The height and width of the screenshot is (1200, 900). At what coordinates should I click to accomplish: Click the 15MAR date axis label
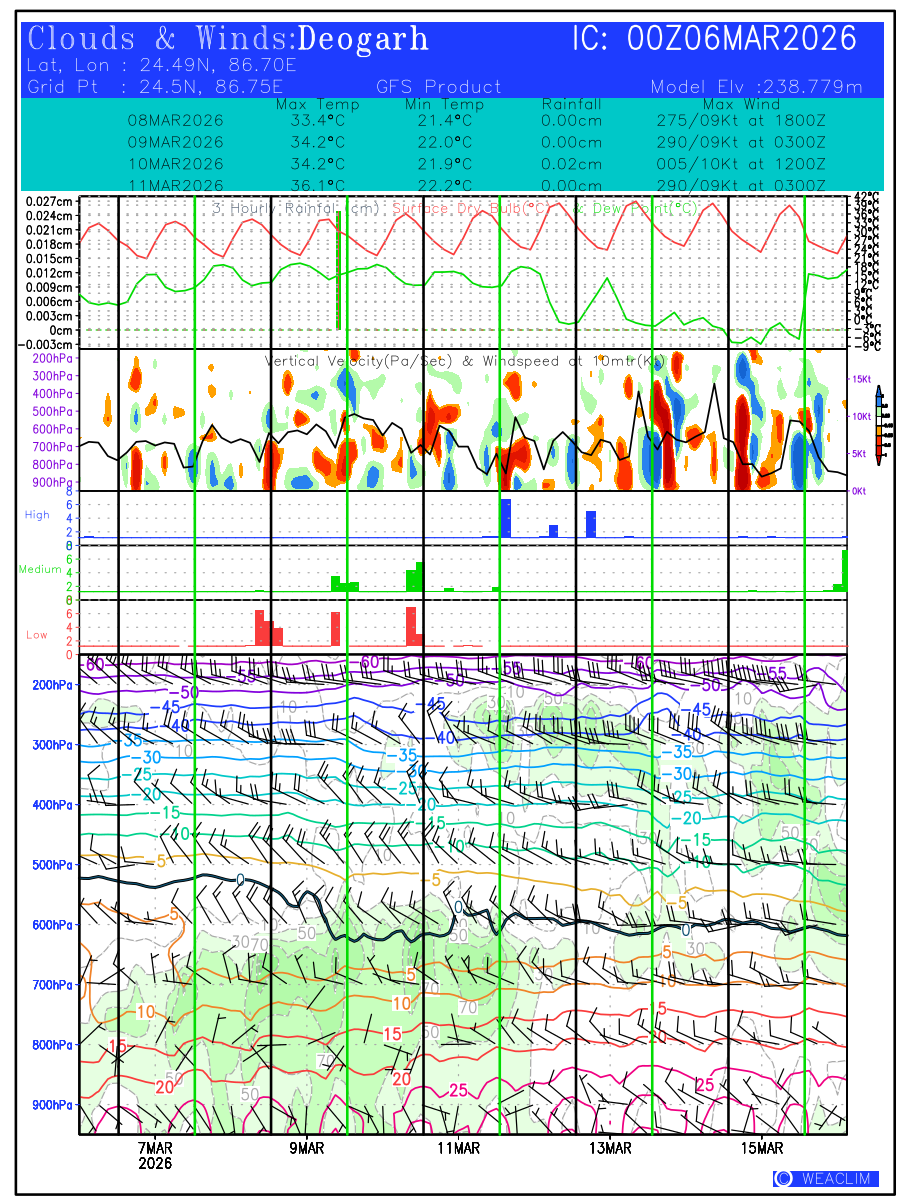point(762,1148)
